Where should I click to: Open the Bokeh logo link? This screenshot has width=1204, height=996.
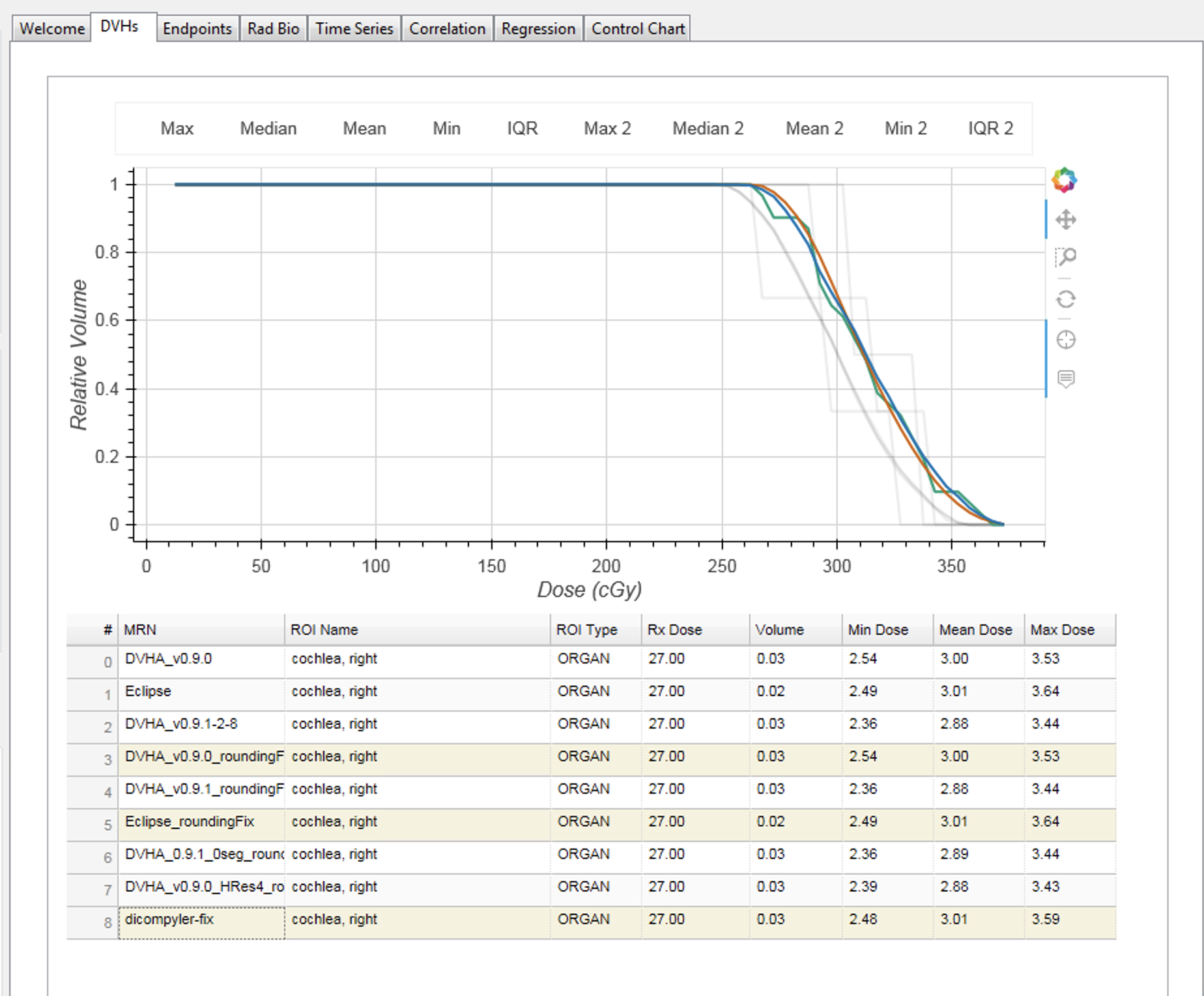(x=1064, y=181)
